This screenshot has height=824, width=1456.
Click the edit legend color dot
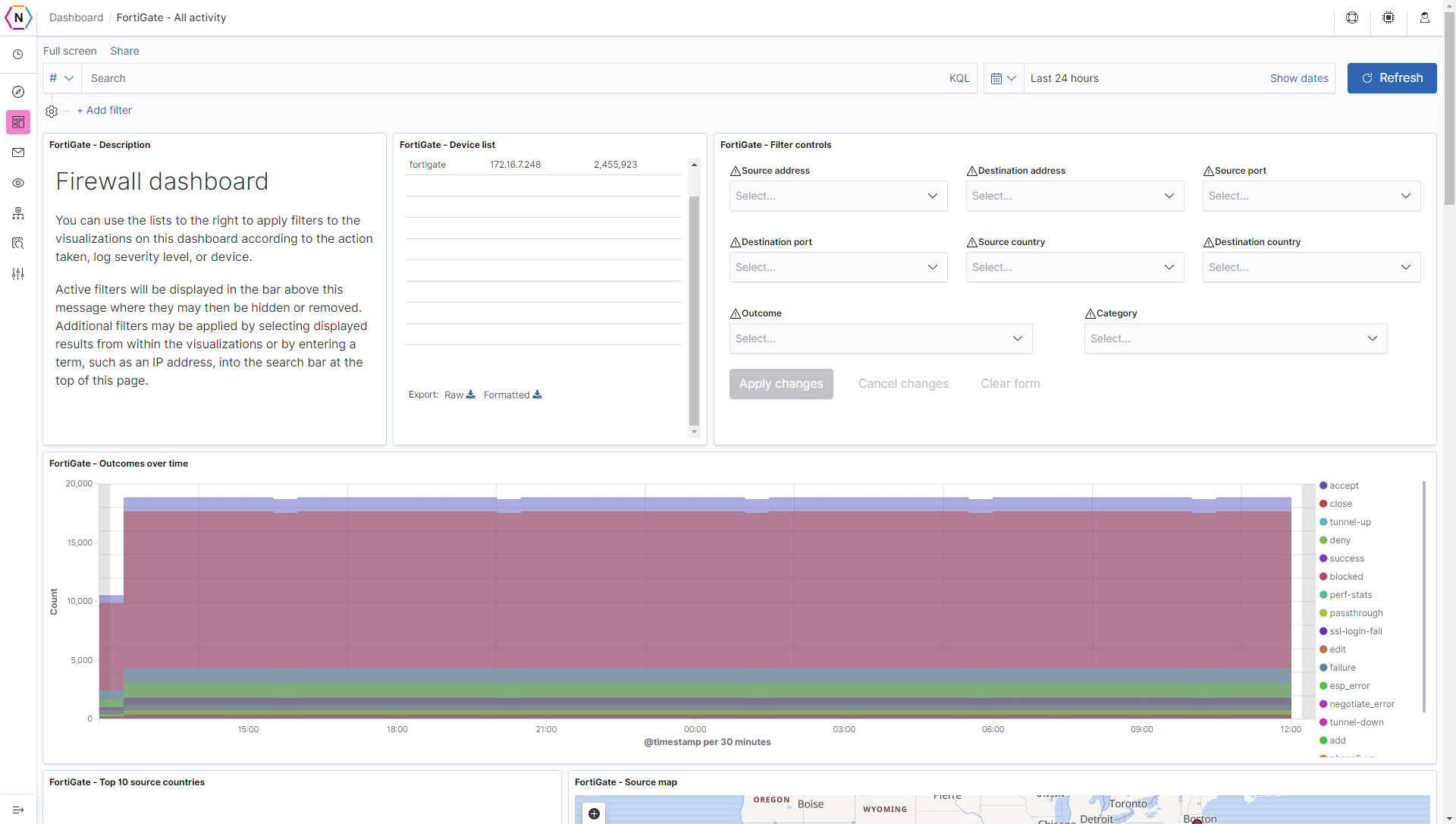(1323, 649)
